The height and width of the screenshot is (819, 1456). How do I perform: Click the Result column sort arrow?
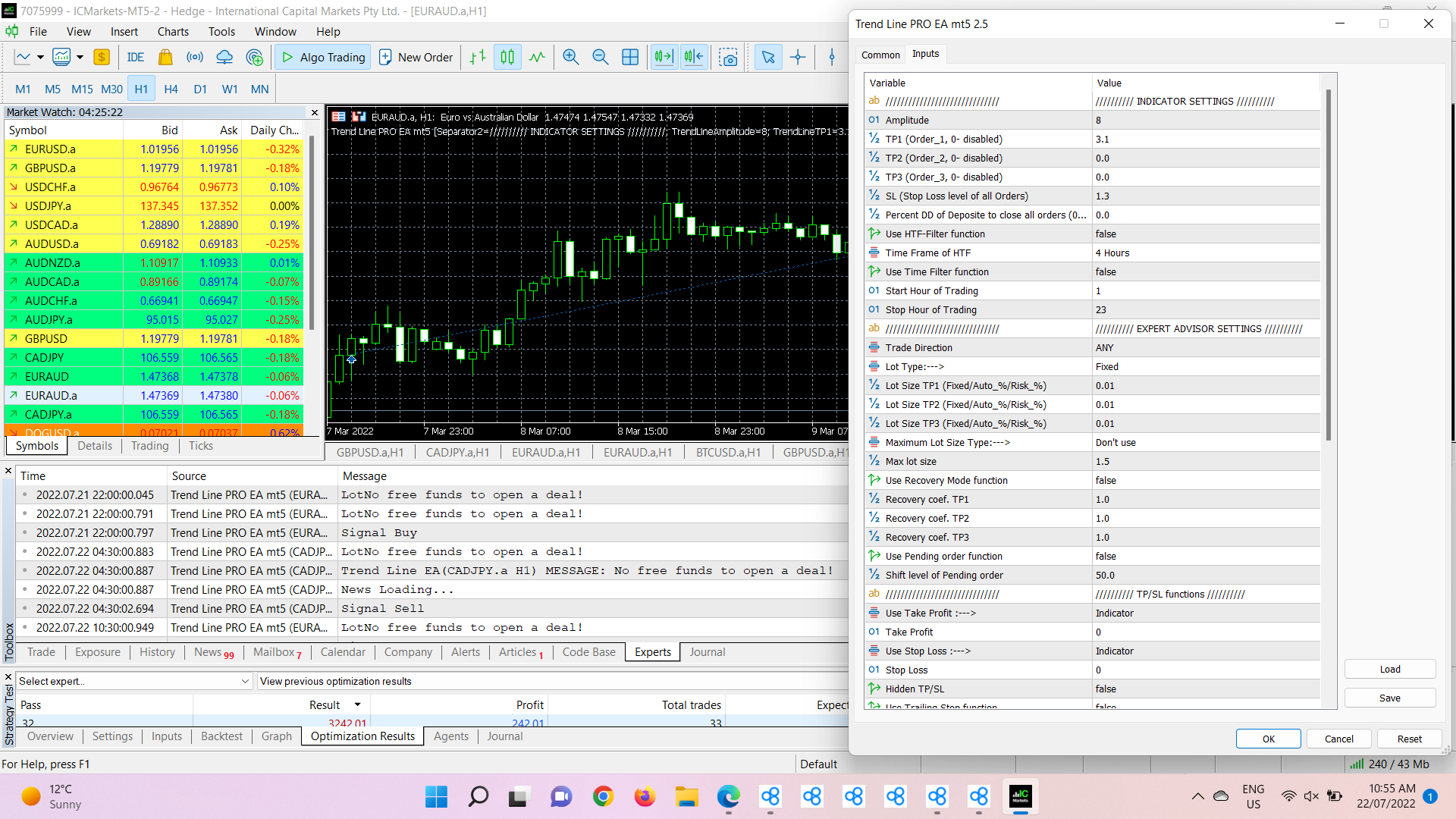(x=357, y=704)
